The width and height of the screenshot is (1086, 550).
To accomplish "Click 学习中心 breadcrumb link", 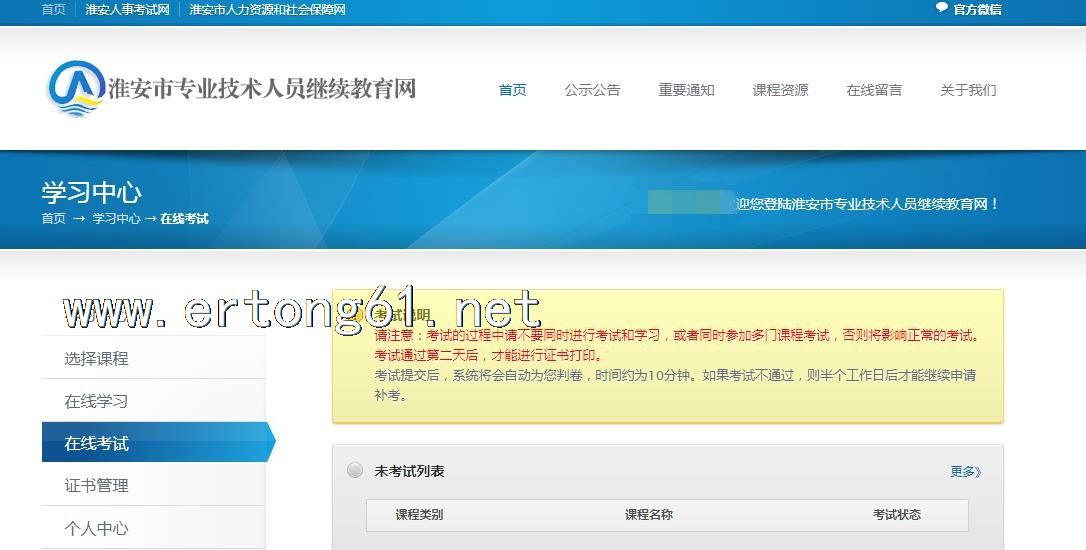I will pyautogui.click(x=116, y=219).
